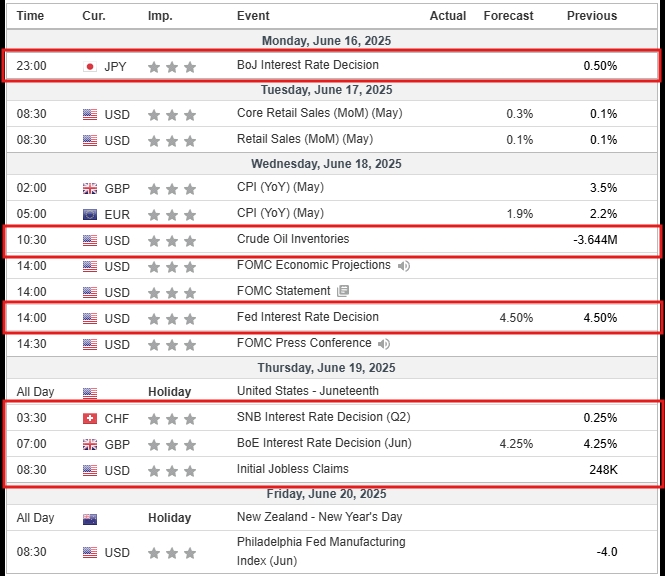Image resolution: width=665 pixels, height=576 pixels.
Task: Click importance stars in Retail Sales (MoM) row
Action: (172, 141)
